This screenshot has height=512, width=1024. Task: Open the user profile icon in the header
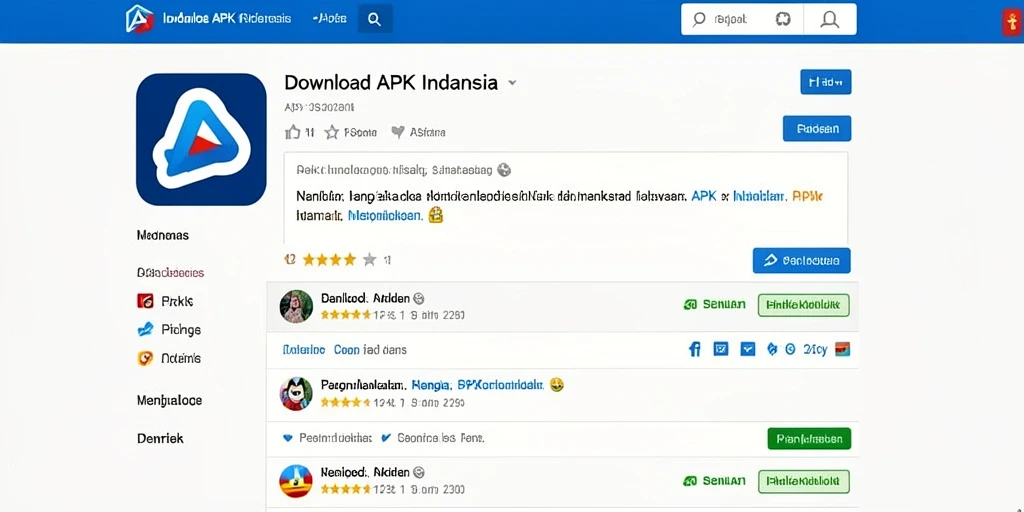point(829,20)
